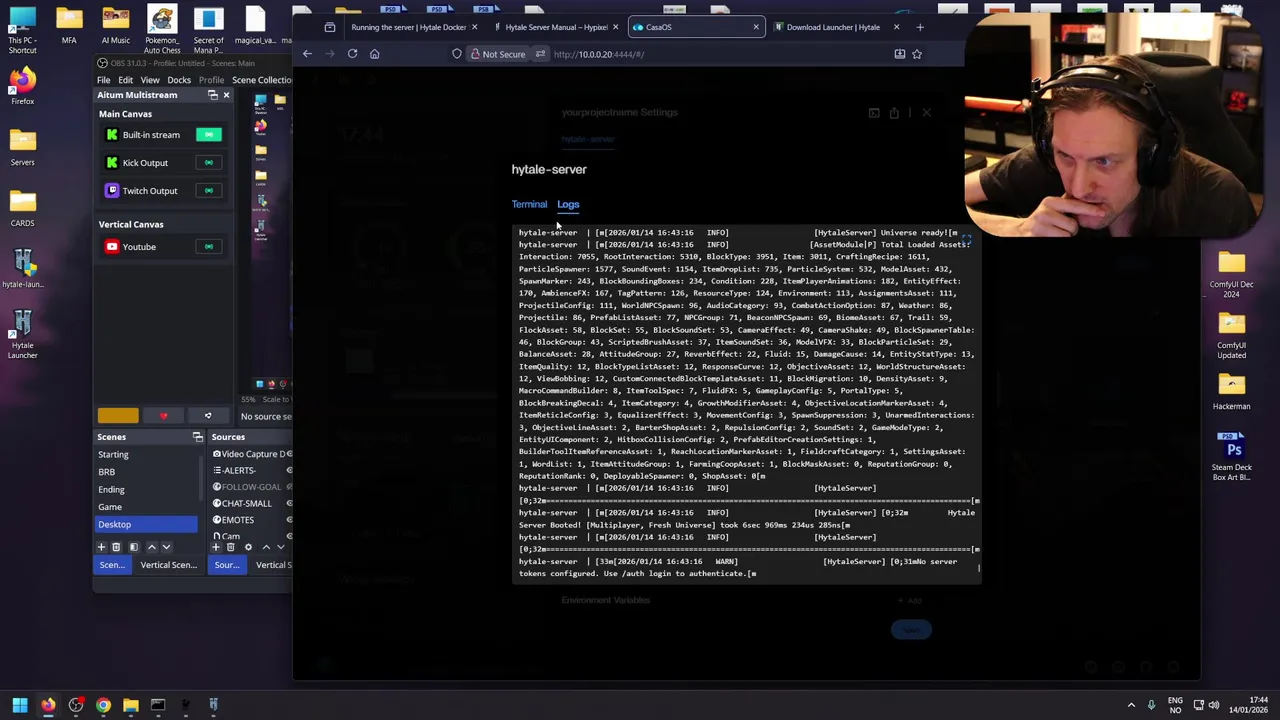Open the Not Secure site info
The width and height of the screenshot is (1280, 720).
pos(497,54)
